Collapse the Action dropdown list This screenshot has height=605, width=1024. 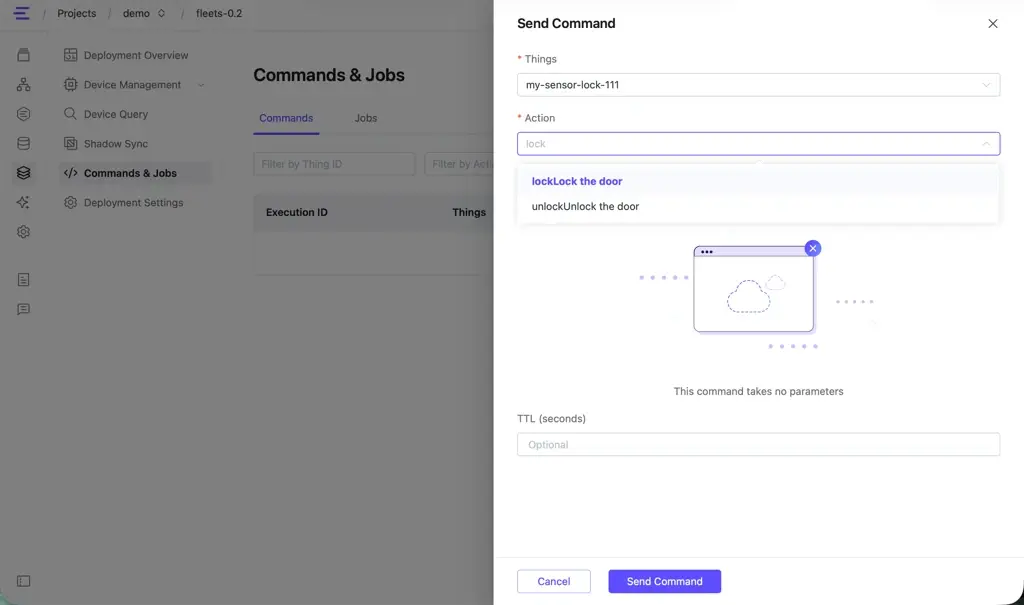point(986,144)
